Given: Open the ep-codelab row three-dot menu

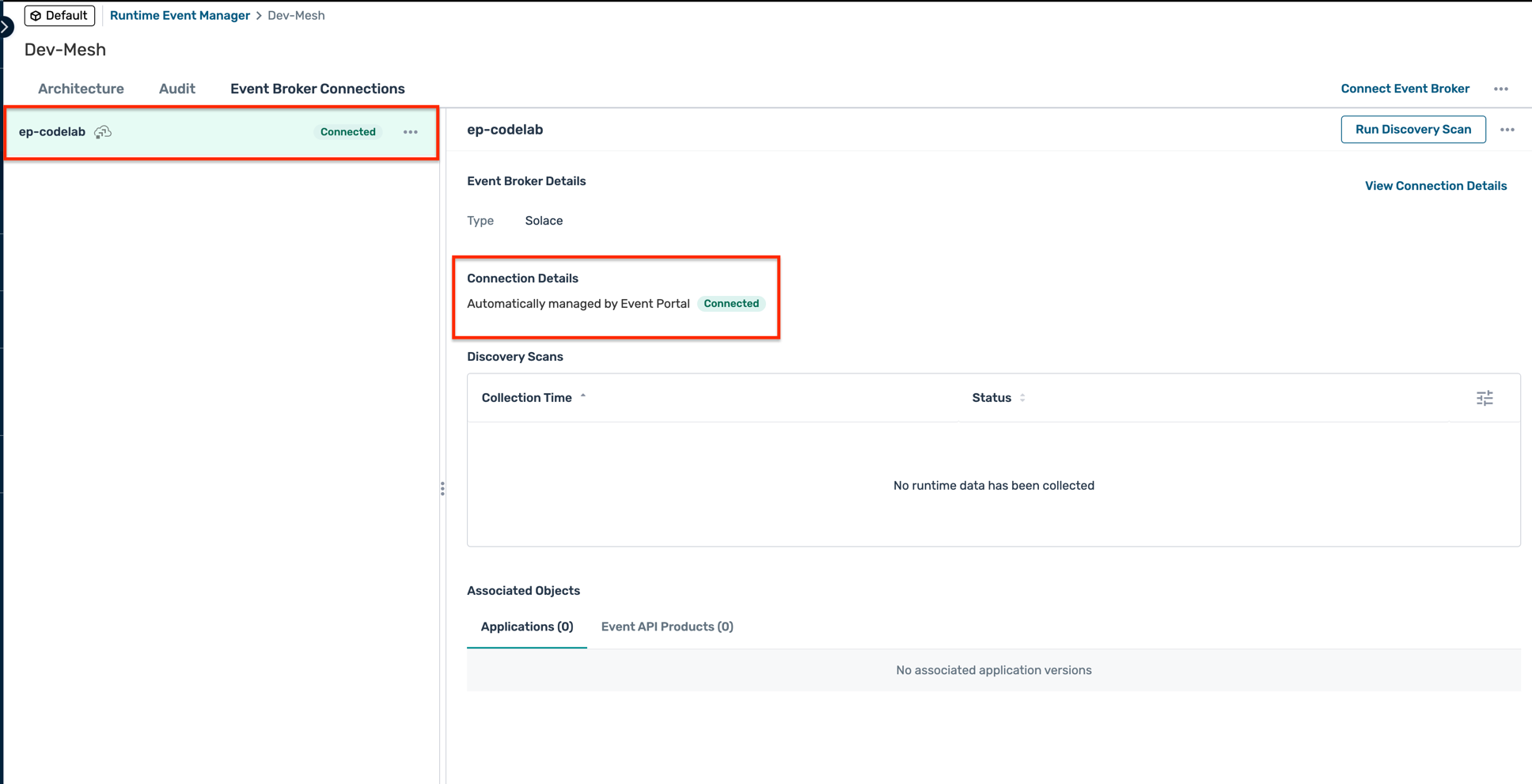Looking at the screenshot, I should (x=410, y=132).
